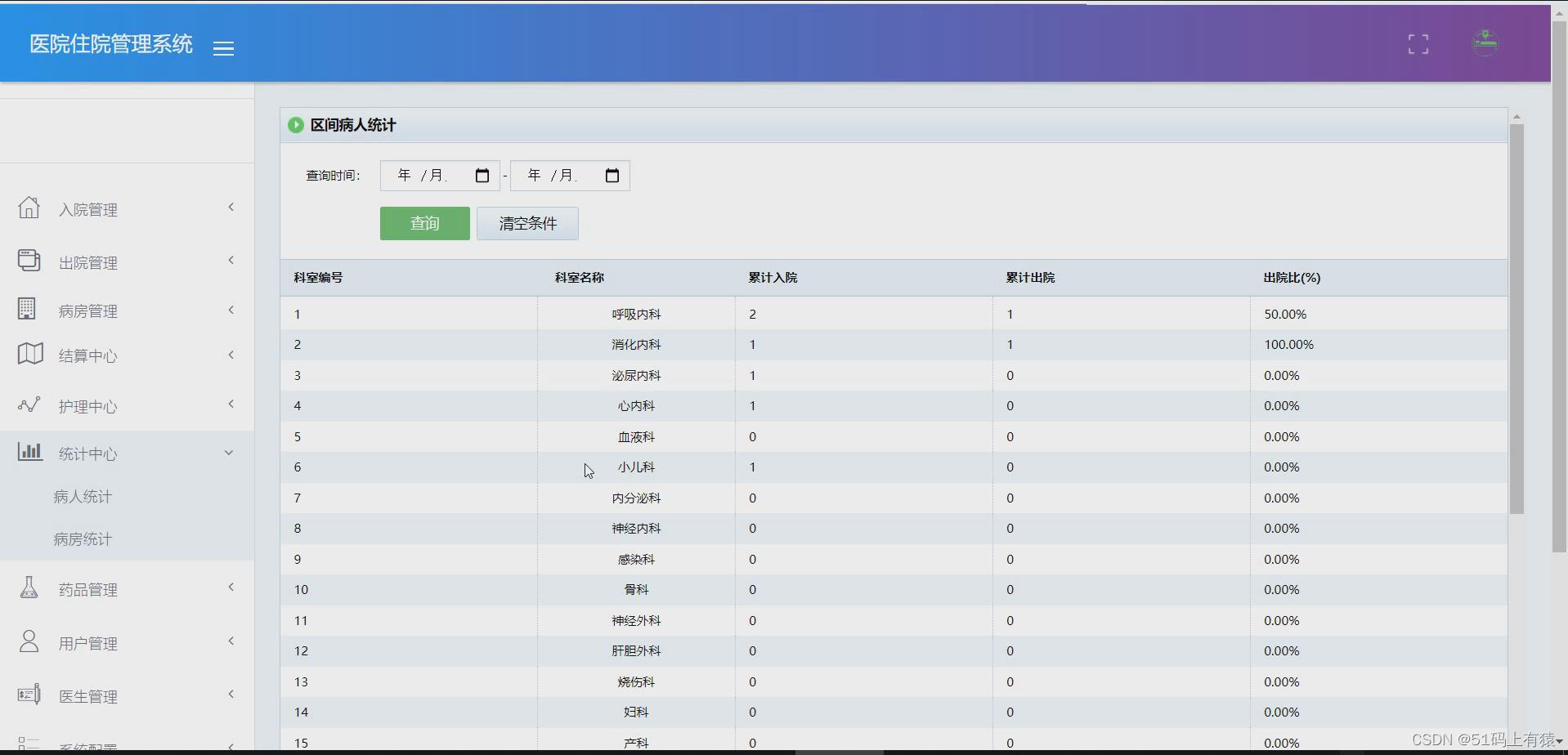The height and width of the screenshot is (755, 1568).
Task: Click the green 查询 button
Action: (x=425, y=223)
